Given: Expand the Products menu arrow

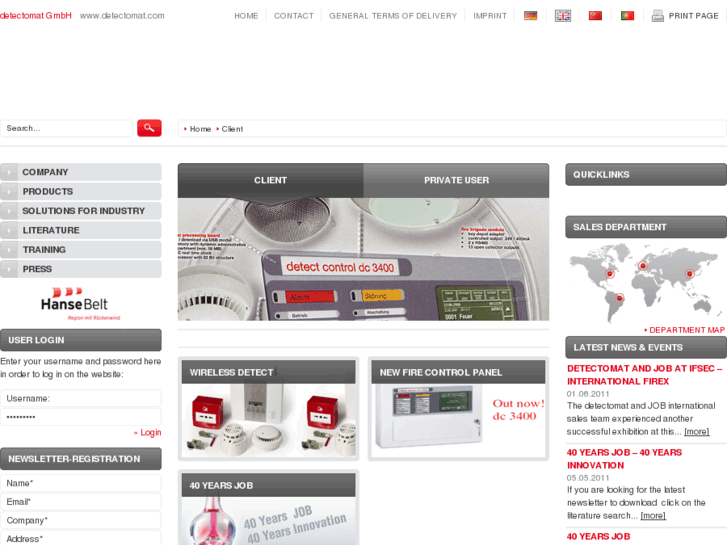Looking at the screenshot, I should (9, 192).
